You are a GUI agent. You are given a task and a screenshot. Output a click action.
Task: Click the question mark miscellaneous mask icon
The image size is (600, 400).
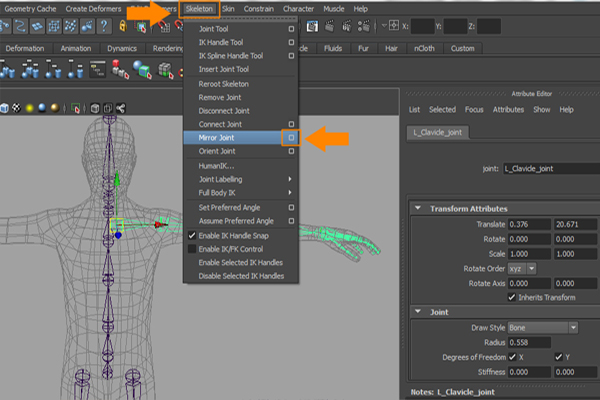click(104, 26)
